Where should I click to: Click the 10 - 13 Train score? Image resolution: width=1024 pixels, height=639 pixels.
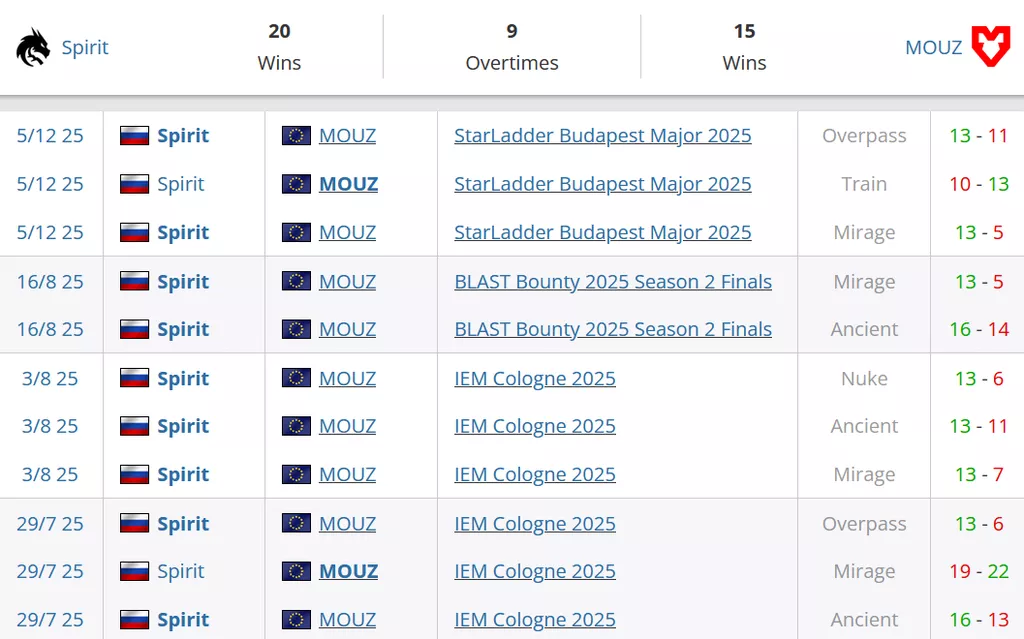pos(978,184)
